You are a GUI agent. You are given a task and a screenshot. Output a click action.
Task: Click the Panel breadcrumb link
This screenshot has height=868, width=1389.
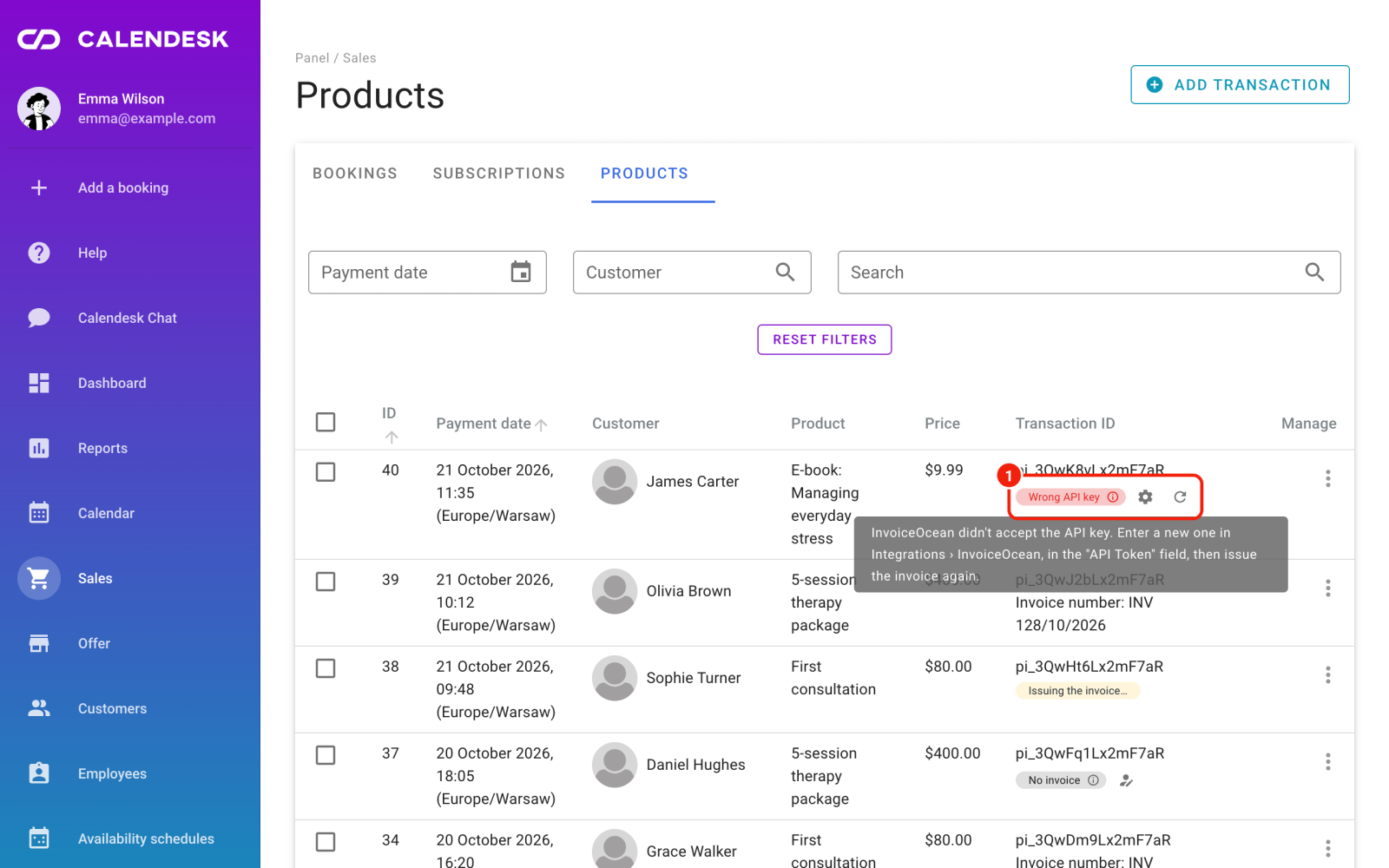tap(312, 58)
